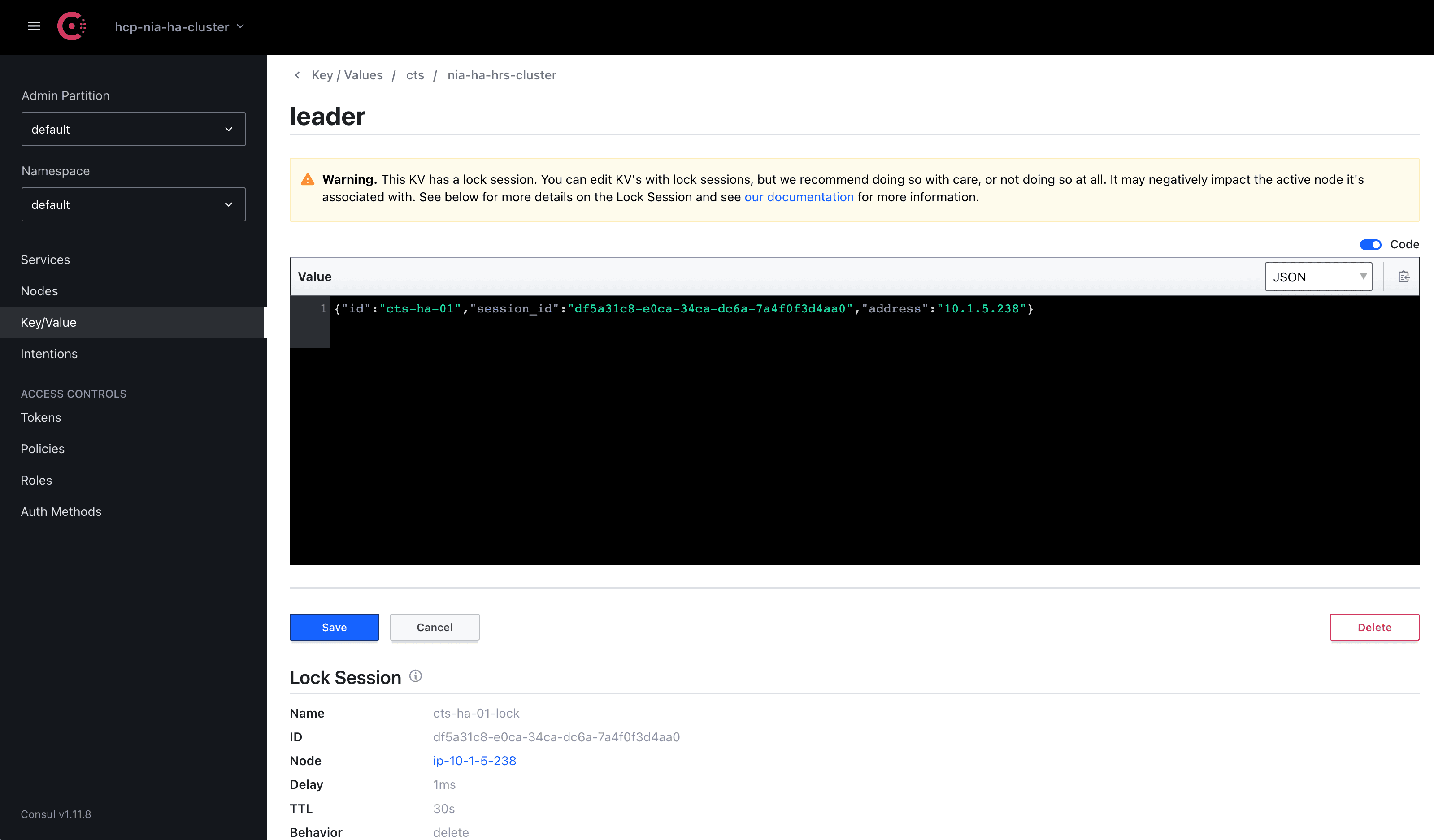Click the warning triangle icon
The image size is (1434, 840).
[x=307, y=180]
